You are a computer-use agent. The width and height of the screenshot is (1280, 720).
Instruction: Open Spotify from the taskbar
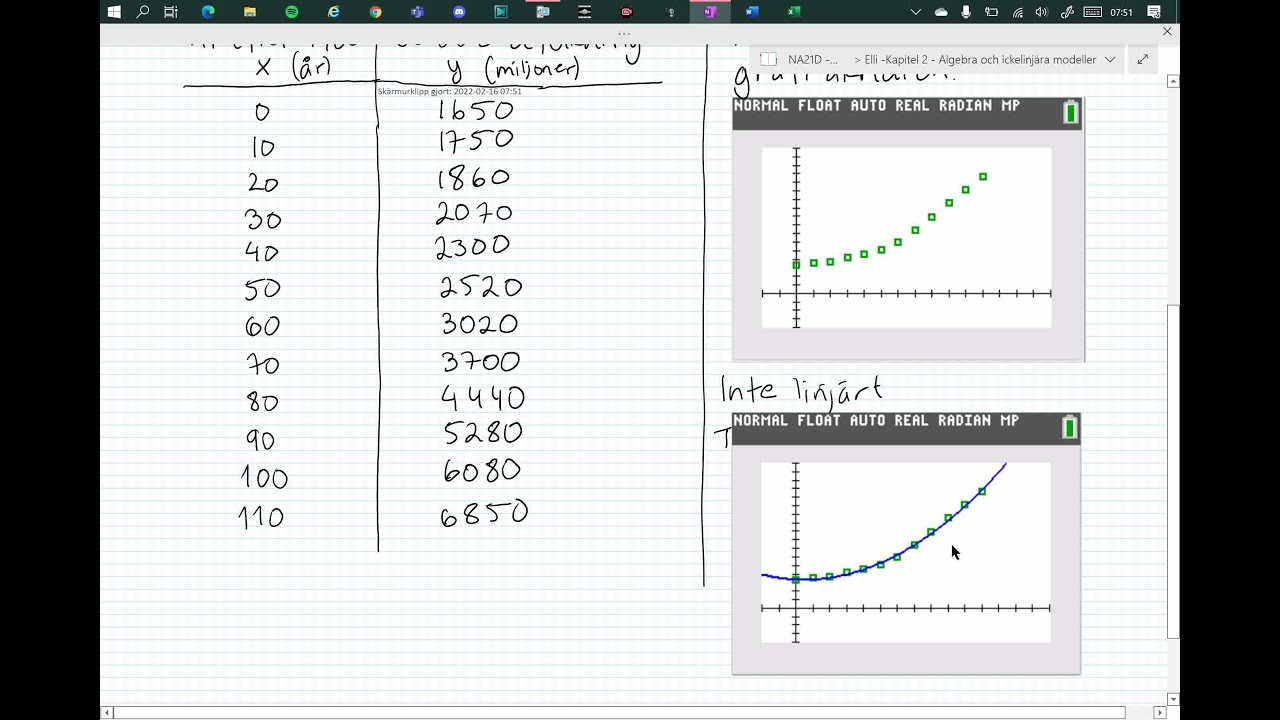pos(292,12)
